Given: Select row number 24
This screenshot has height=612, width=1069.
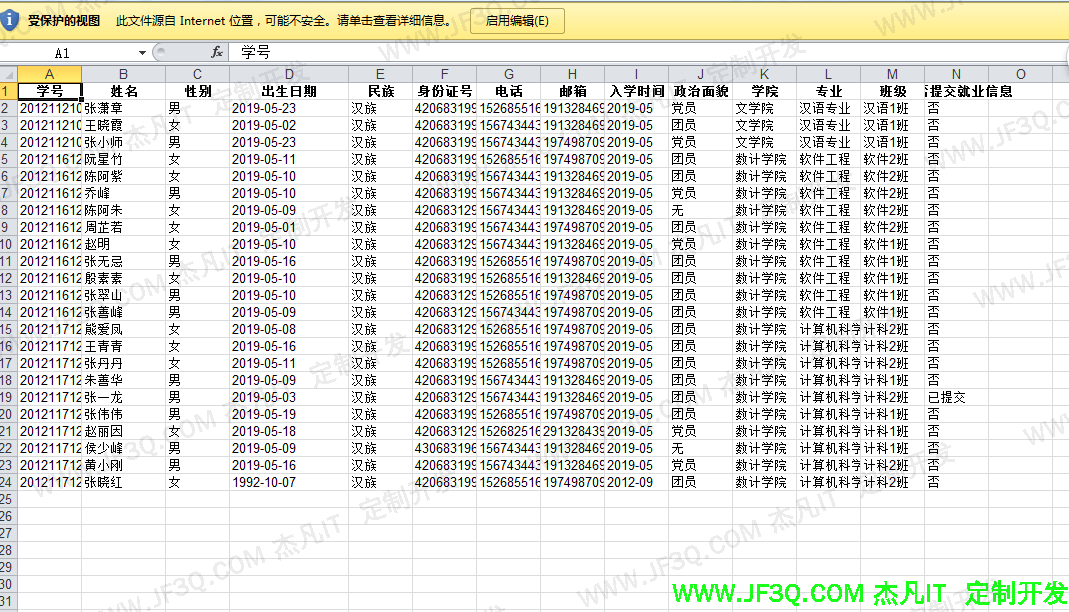Looking at the screenshot, I should click(x=9, y=481).
